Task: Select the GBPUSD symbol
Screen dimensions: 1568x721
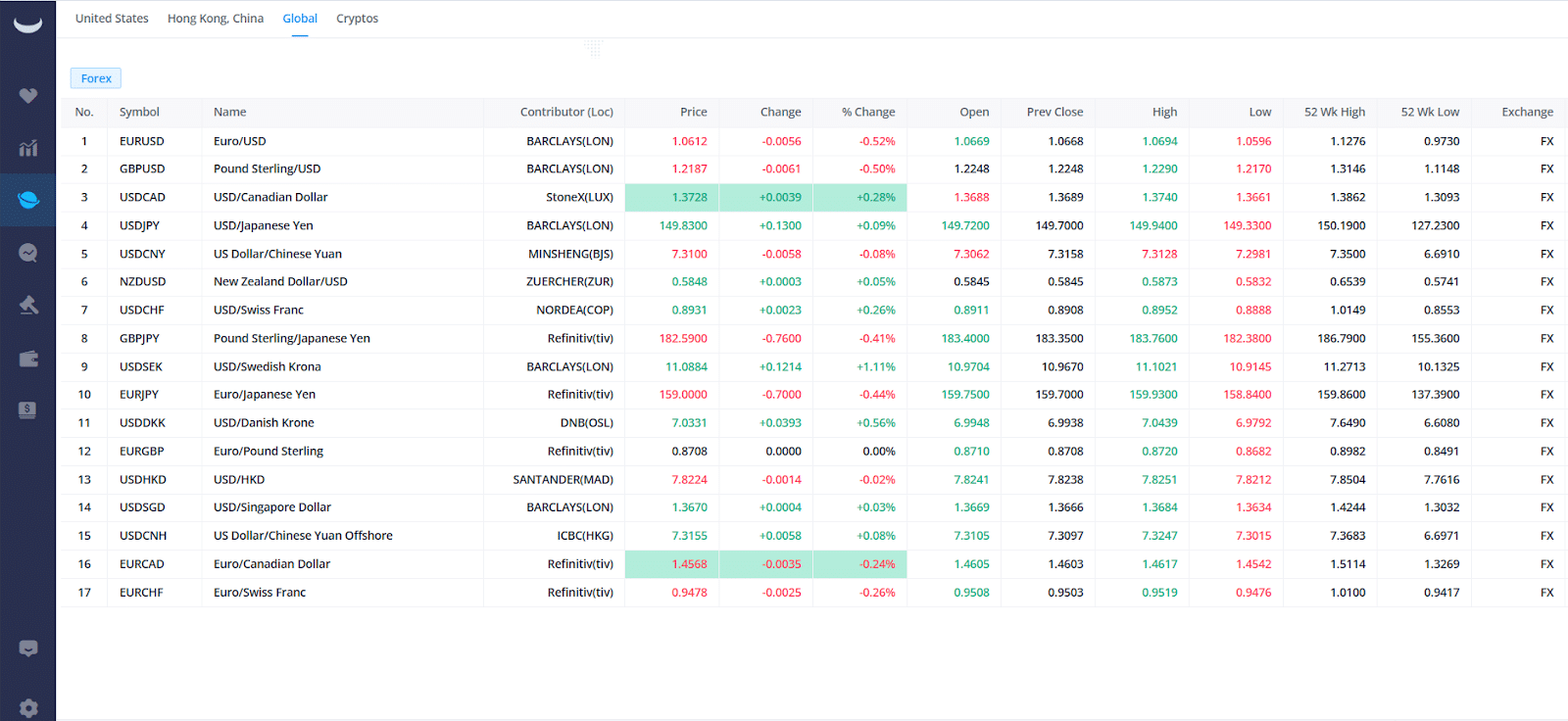Action: pyautogui.click(x=142, y=169)
